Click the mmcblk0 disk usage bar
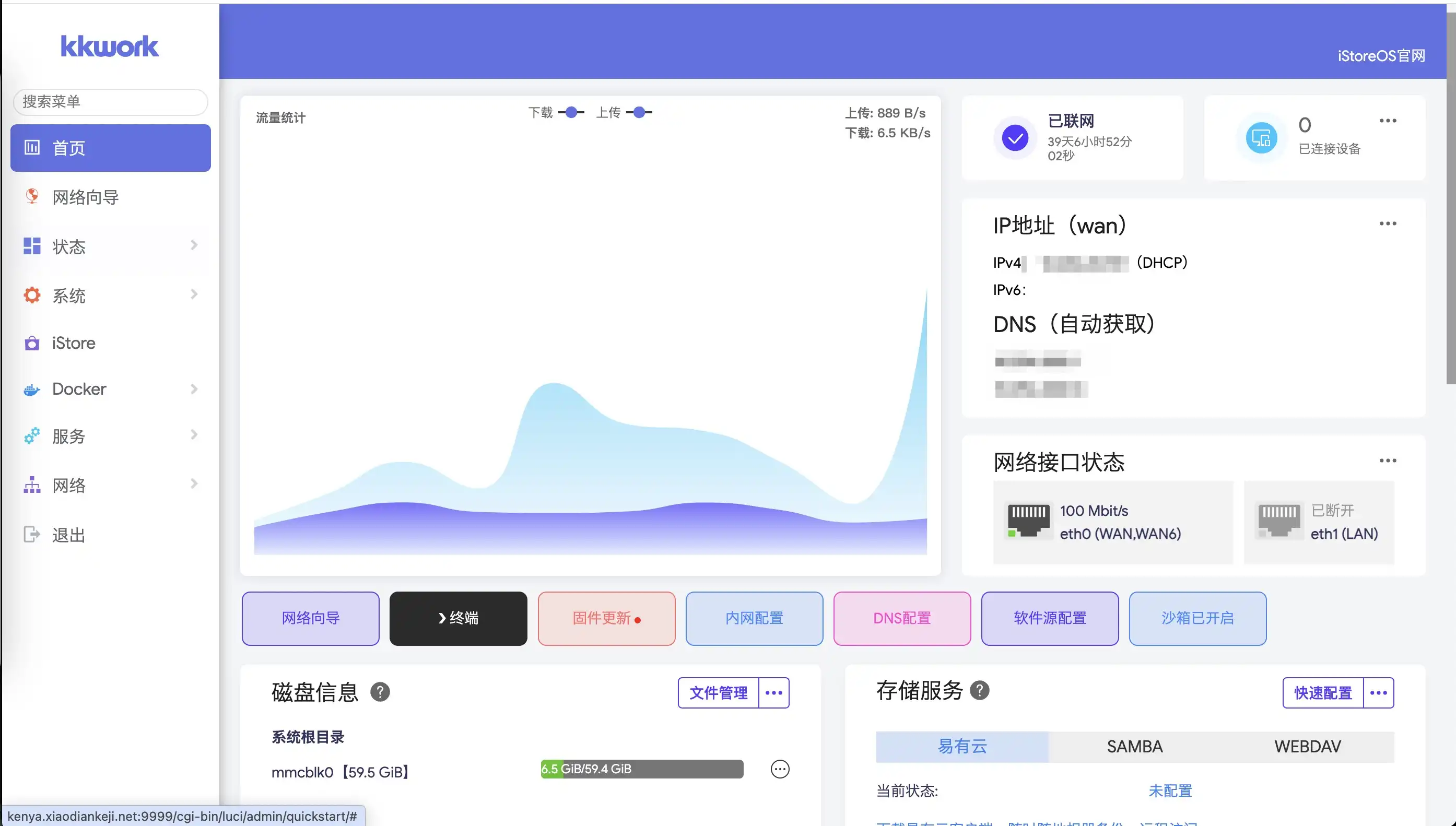Screen dimensions: 1456x826 (642, 769)
